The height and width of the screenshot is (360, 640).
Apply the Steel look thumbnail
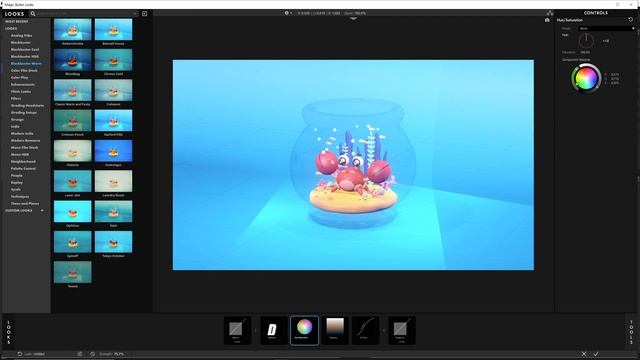pyautogui.click(x=113, y=211)
